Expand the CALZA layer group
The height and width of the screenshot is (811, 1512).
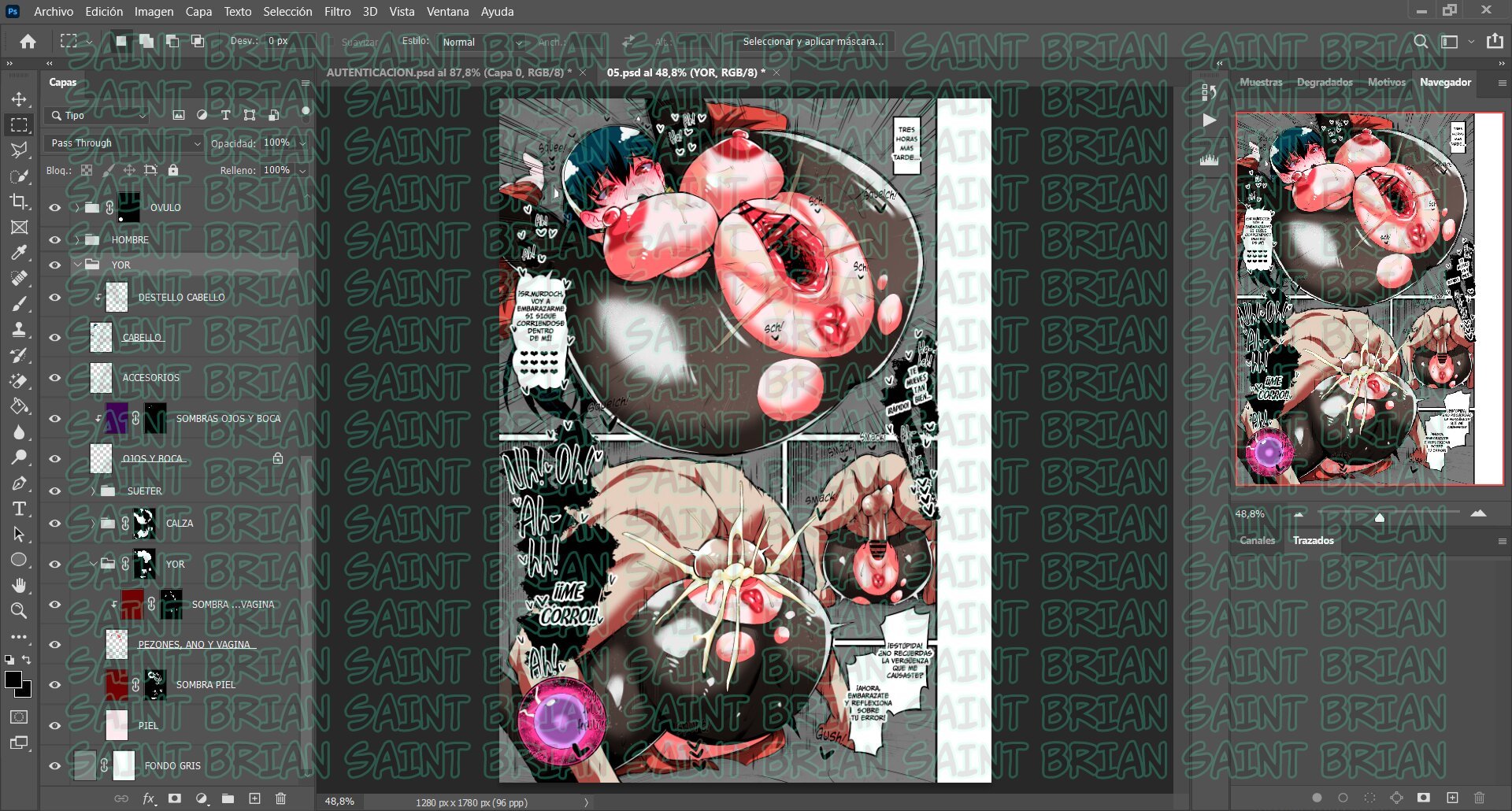pyautogui.click(x=92, y=524)
